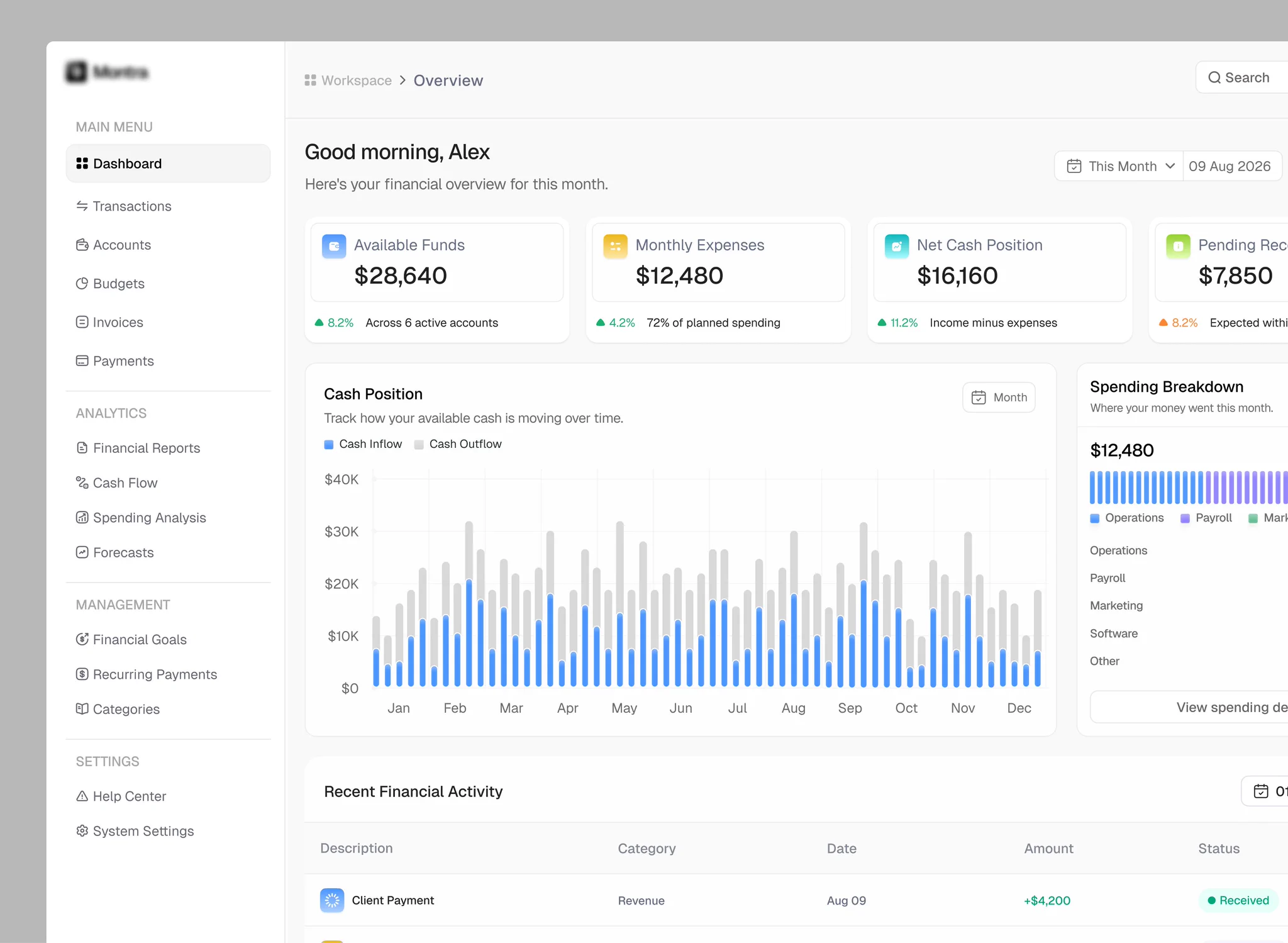This screenshot has height=943, width=1288.
Task: Click the Available Funds wallet icon
Action: pos(334,246)
